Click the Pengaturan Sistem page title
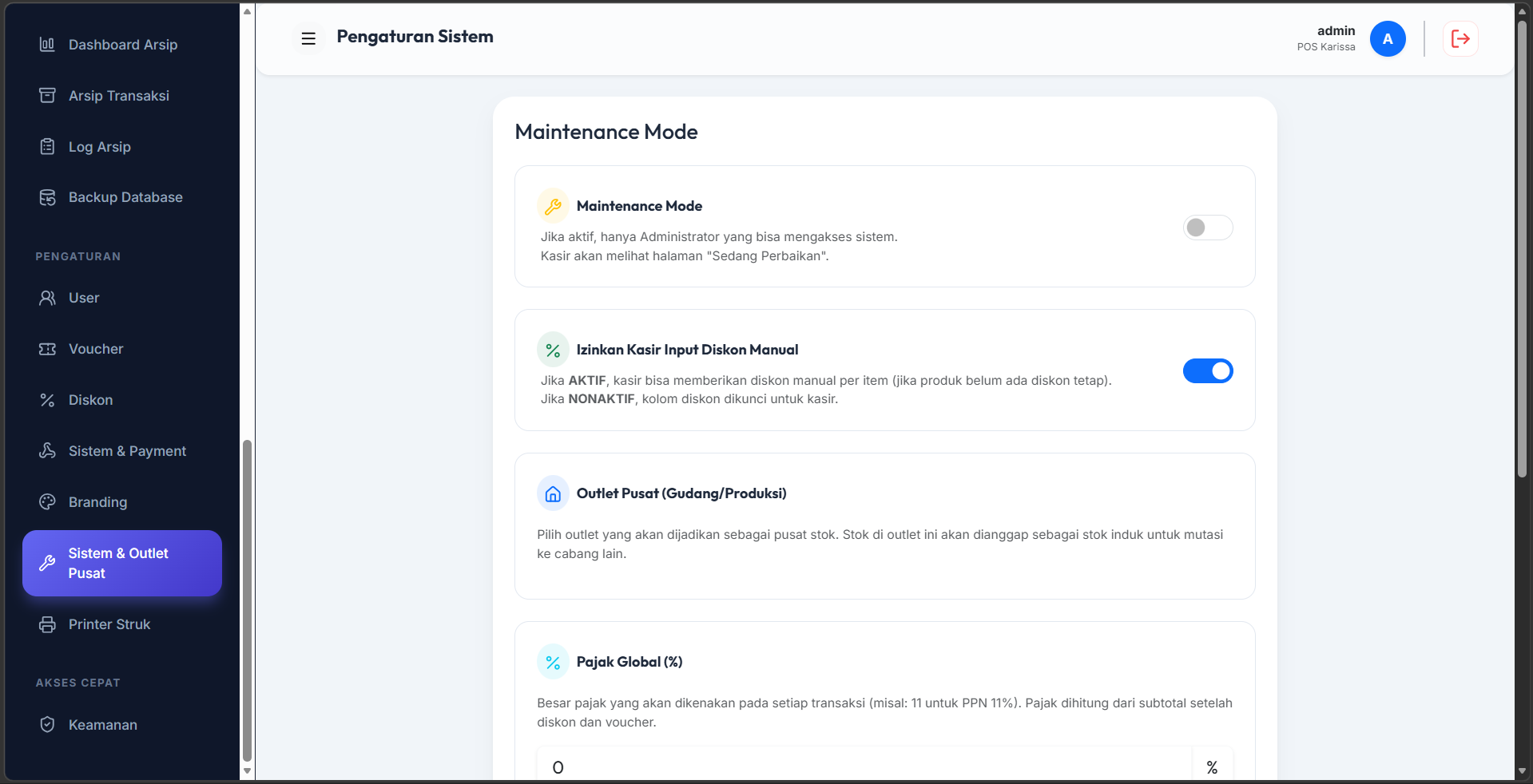This screenshot has height=784, width=1533. coord(415,37)
